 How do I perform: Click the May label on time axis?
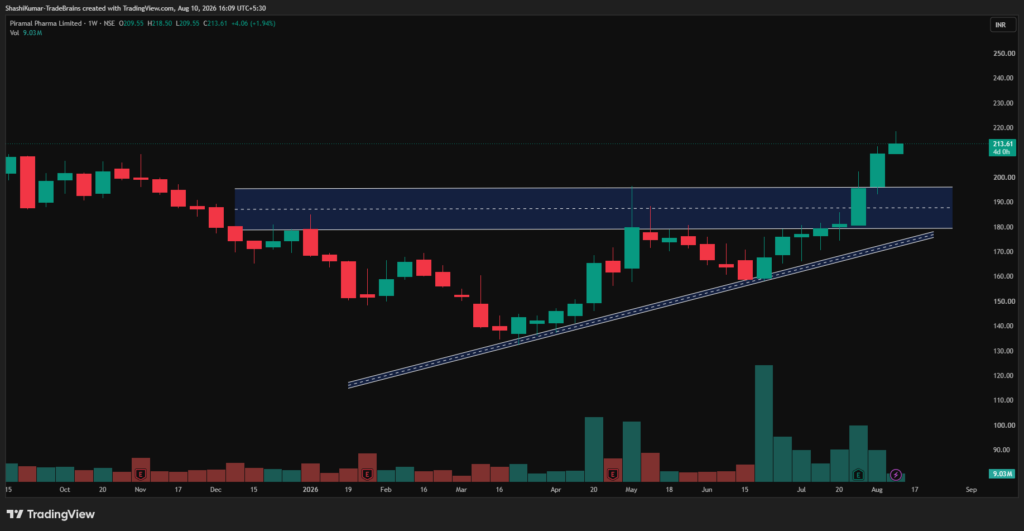click(631, 490)
